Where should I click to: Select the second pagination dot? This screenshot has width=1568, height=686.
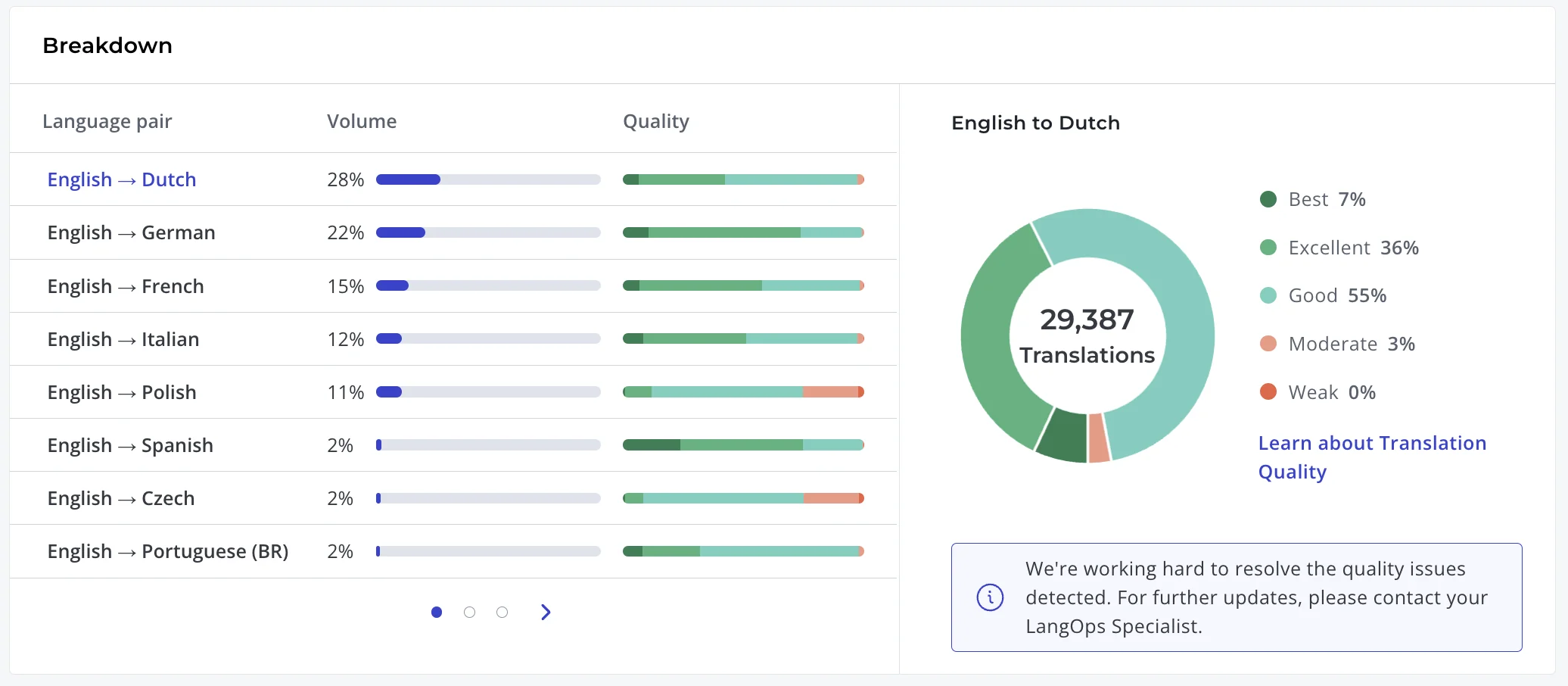pos(469,612)
